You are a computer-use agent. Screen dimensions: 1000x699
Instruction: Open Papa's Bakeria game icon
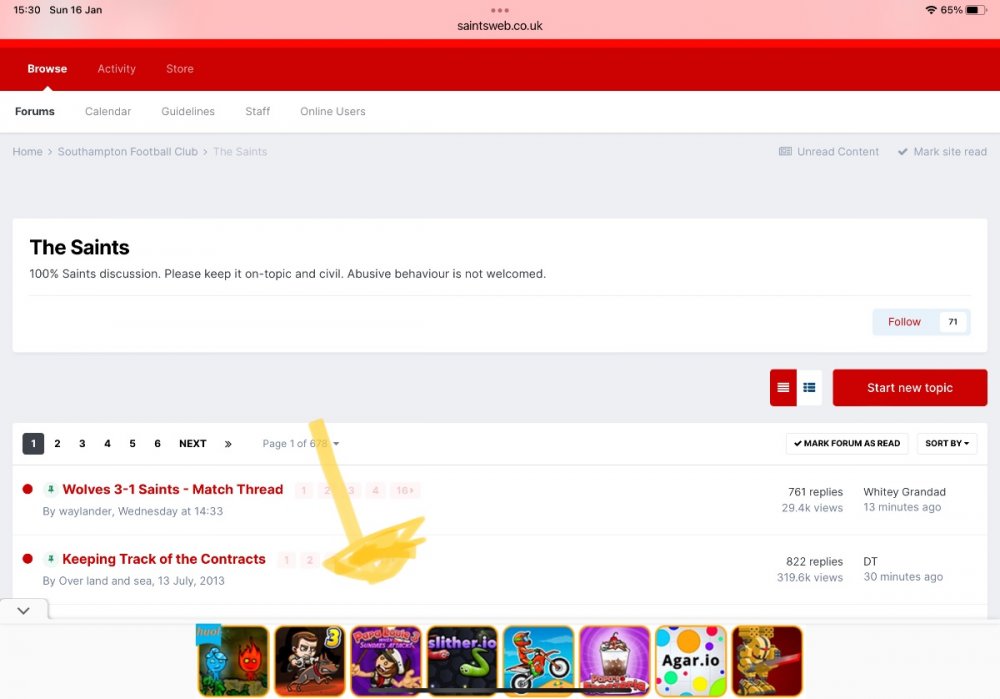614,660
